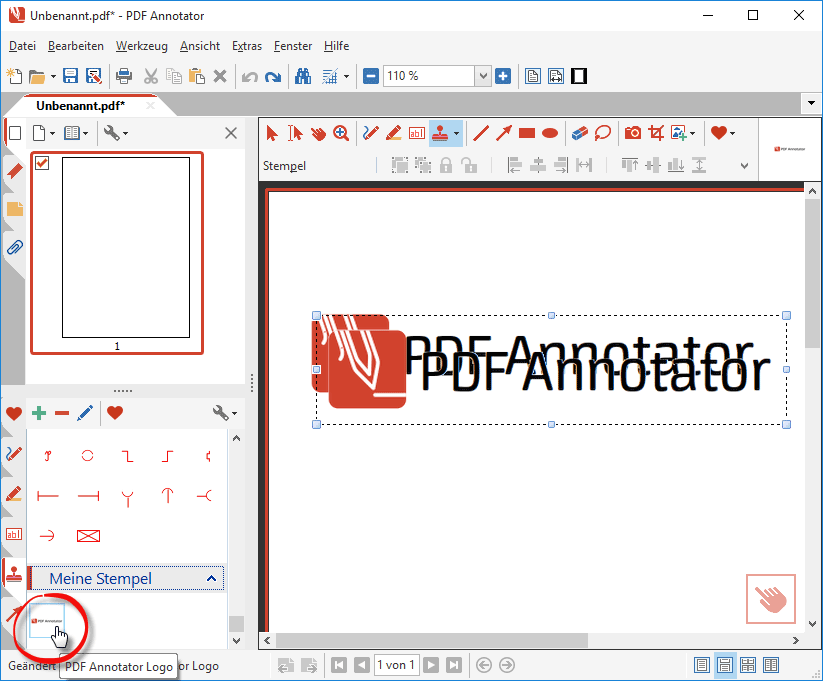Click the Snapshot camera tool
Screen dimensions: 823x681
(632, 133)
